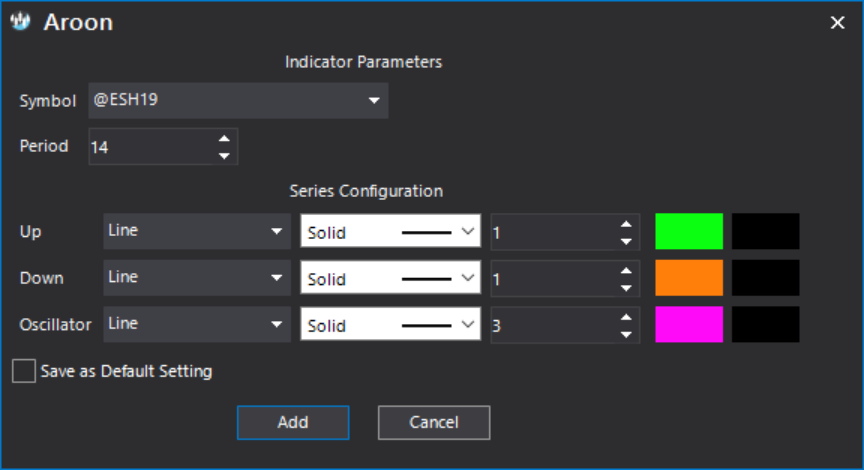Click the Aroon title text
Screen dimensions: 864x470
coord(78,23)
